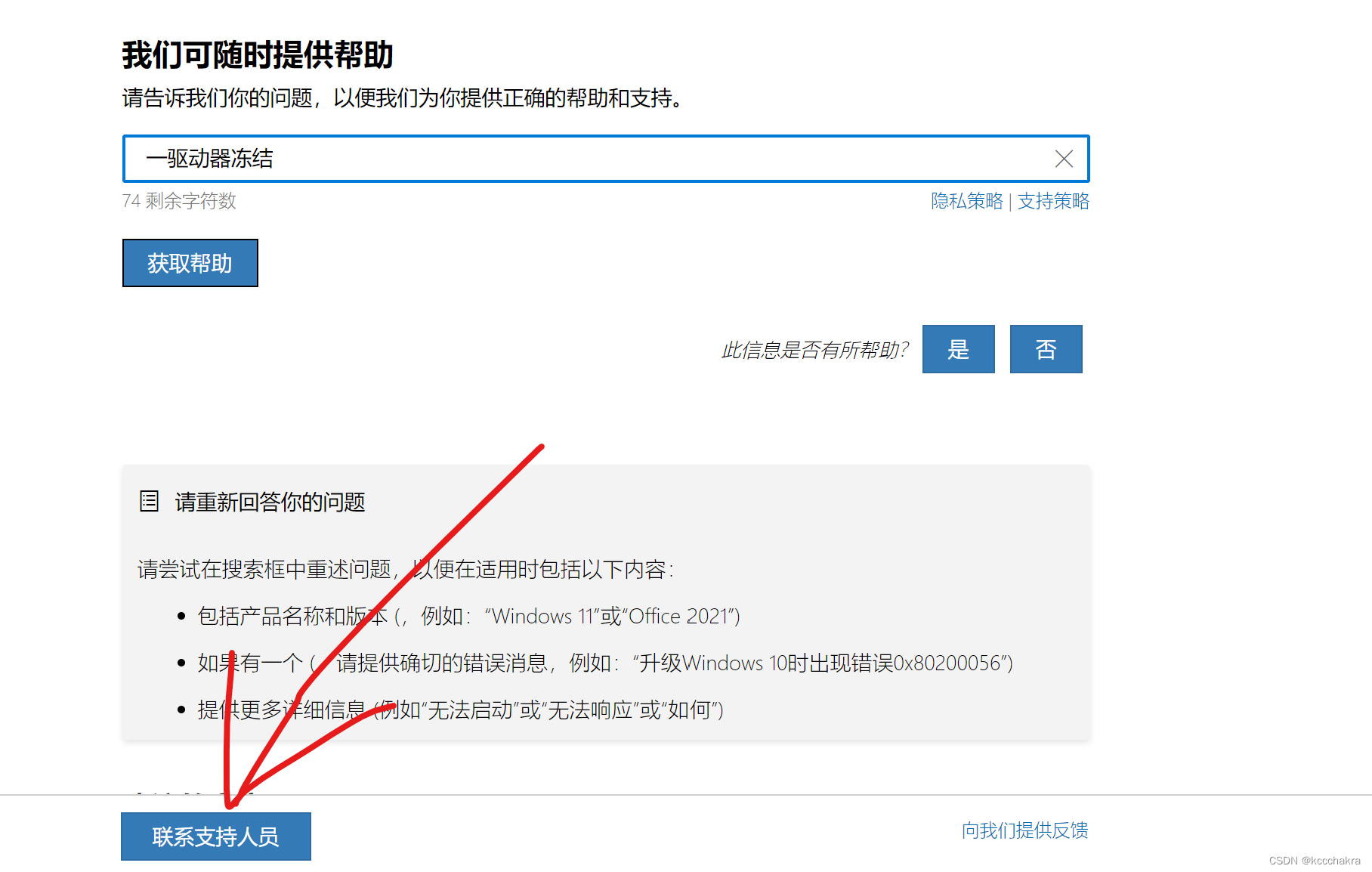1372x872 pixels.
Task: Select the heading 我们可随时提供帮助
Action: pos(258,55)
